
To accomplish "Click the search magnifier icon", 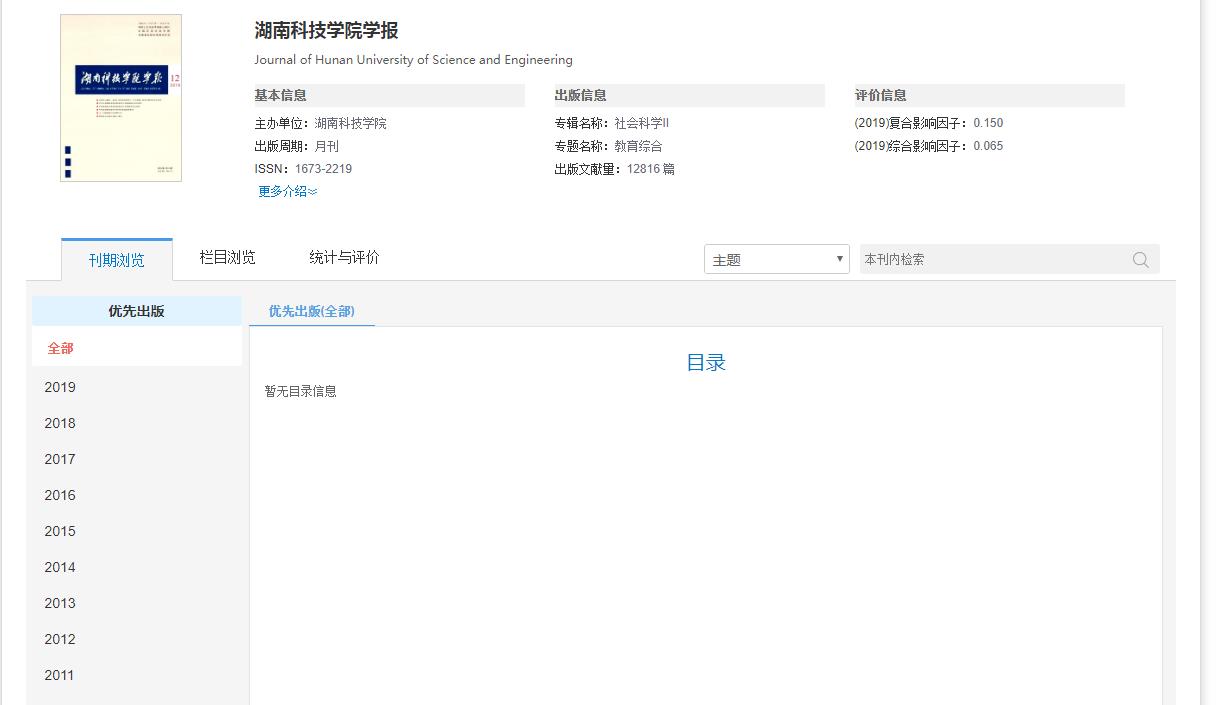I will click(1140, 260).
